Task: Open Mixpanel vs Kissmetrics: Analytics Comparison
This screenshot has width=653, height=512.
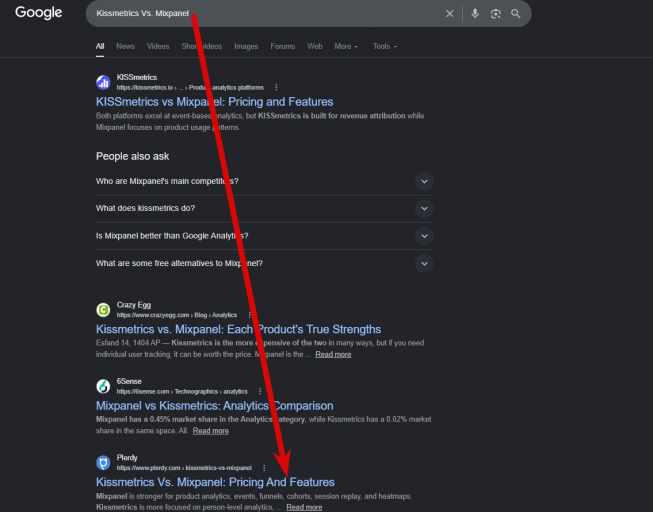Action: [x=214, y=406]
